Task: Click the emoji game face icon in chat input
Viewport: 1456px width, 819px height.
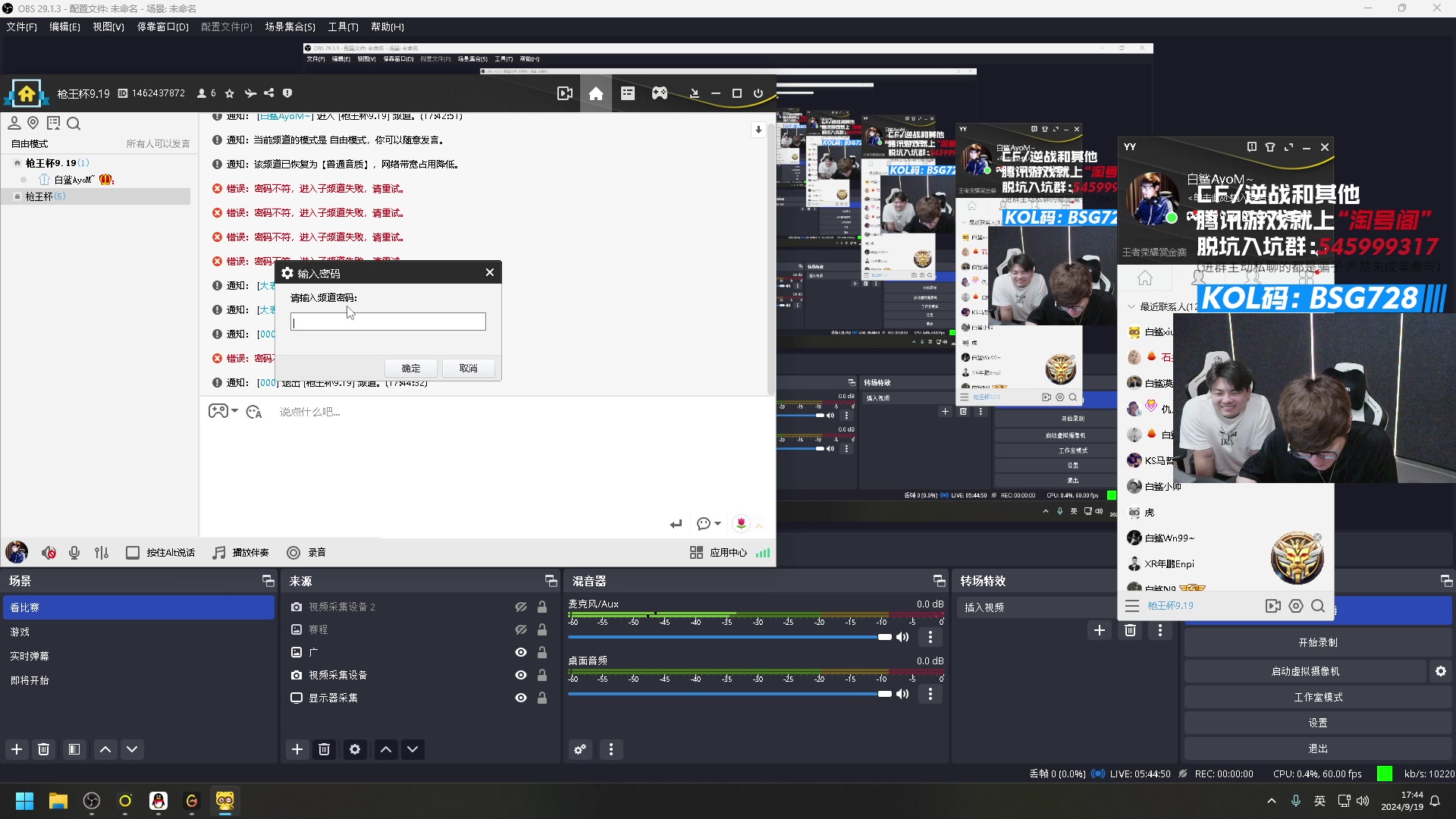Action: coord(218,411)
